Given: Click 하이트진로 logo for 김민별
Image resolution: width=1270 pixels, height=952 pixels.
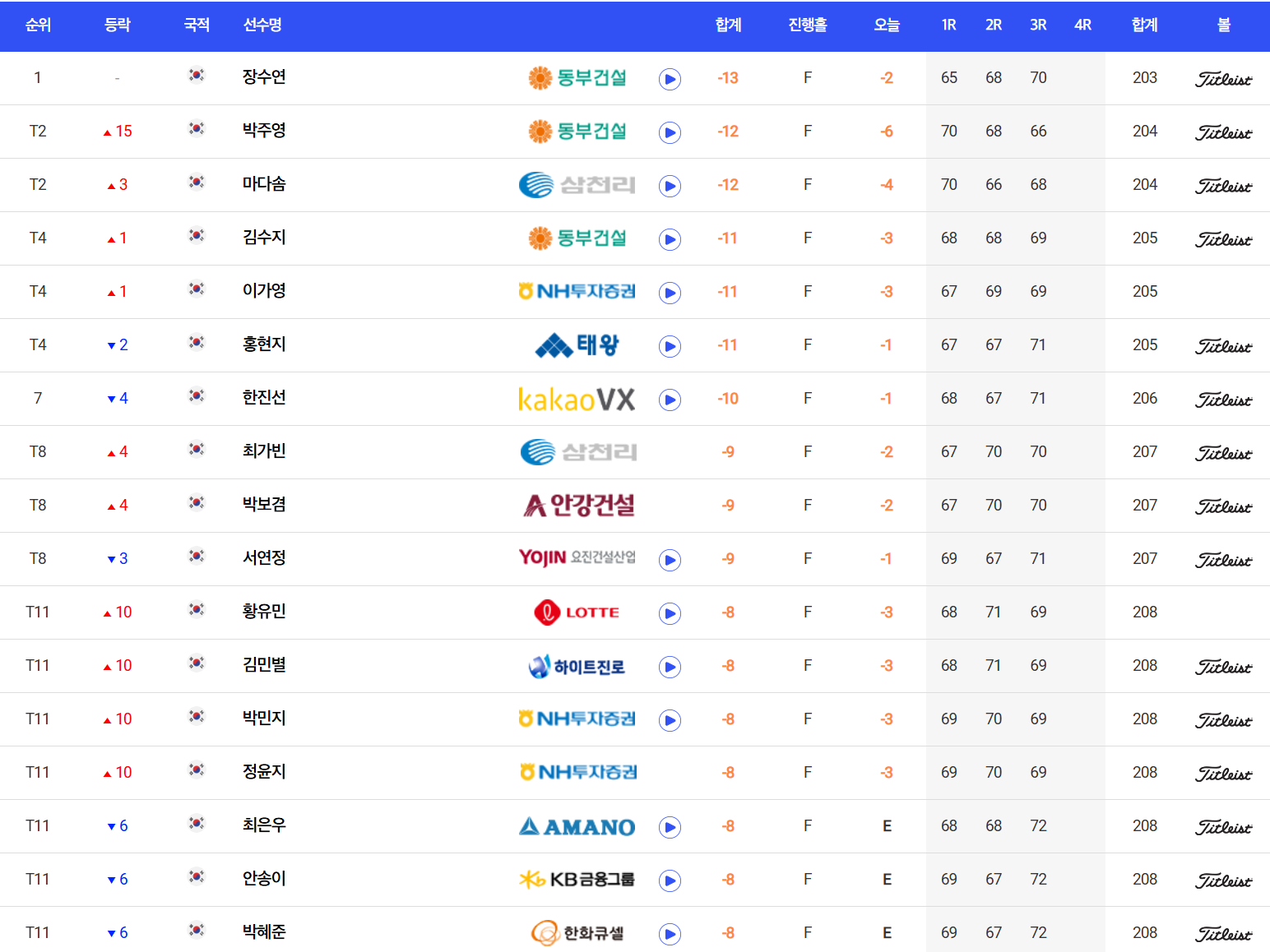Looking at the screenshot, I should pos(577,666).
